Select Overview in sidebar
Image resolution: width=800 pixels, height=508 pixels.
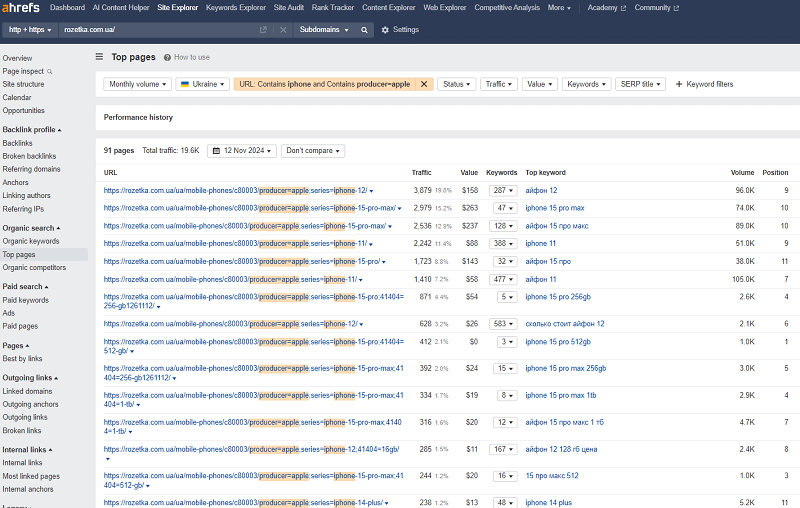pos(17,59)
